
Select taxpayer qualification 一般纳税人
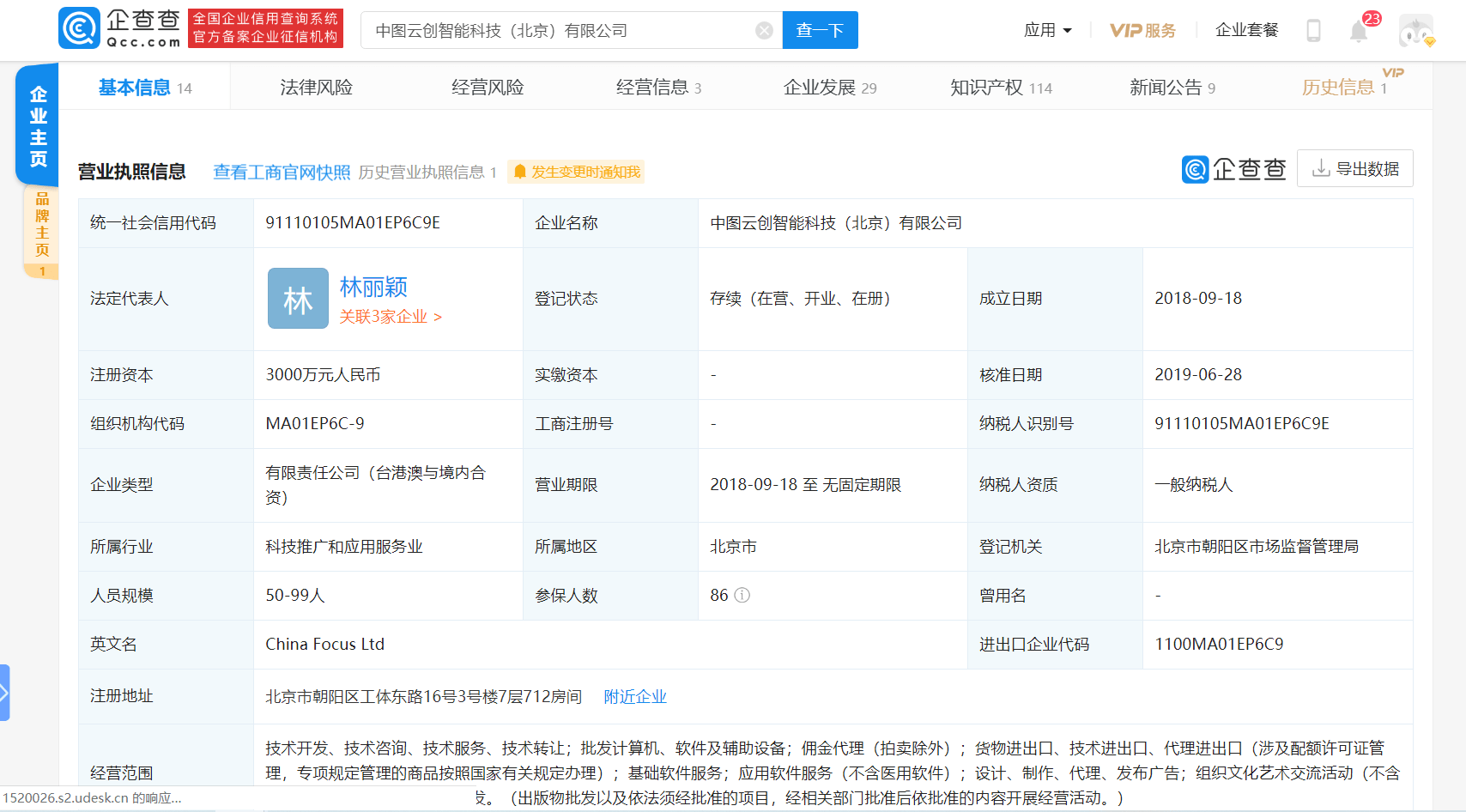click(x=1194, y=485)
